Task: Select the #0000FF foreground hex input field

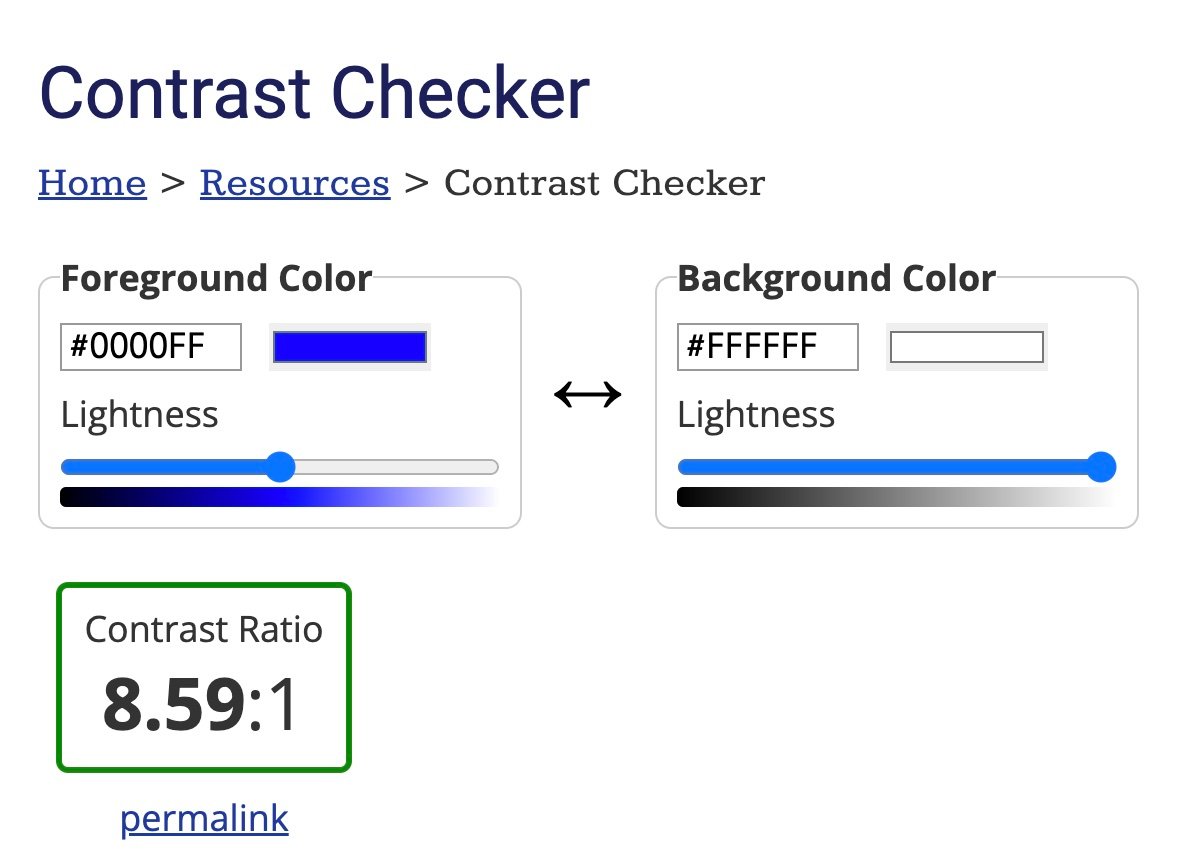Action: [150, 346]
